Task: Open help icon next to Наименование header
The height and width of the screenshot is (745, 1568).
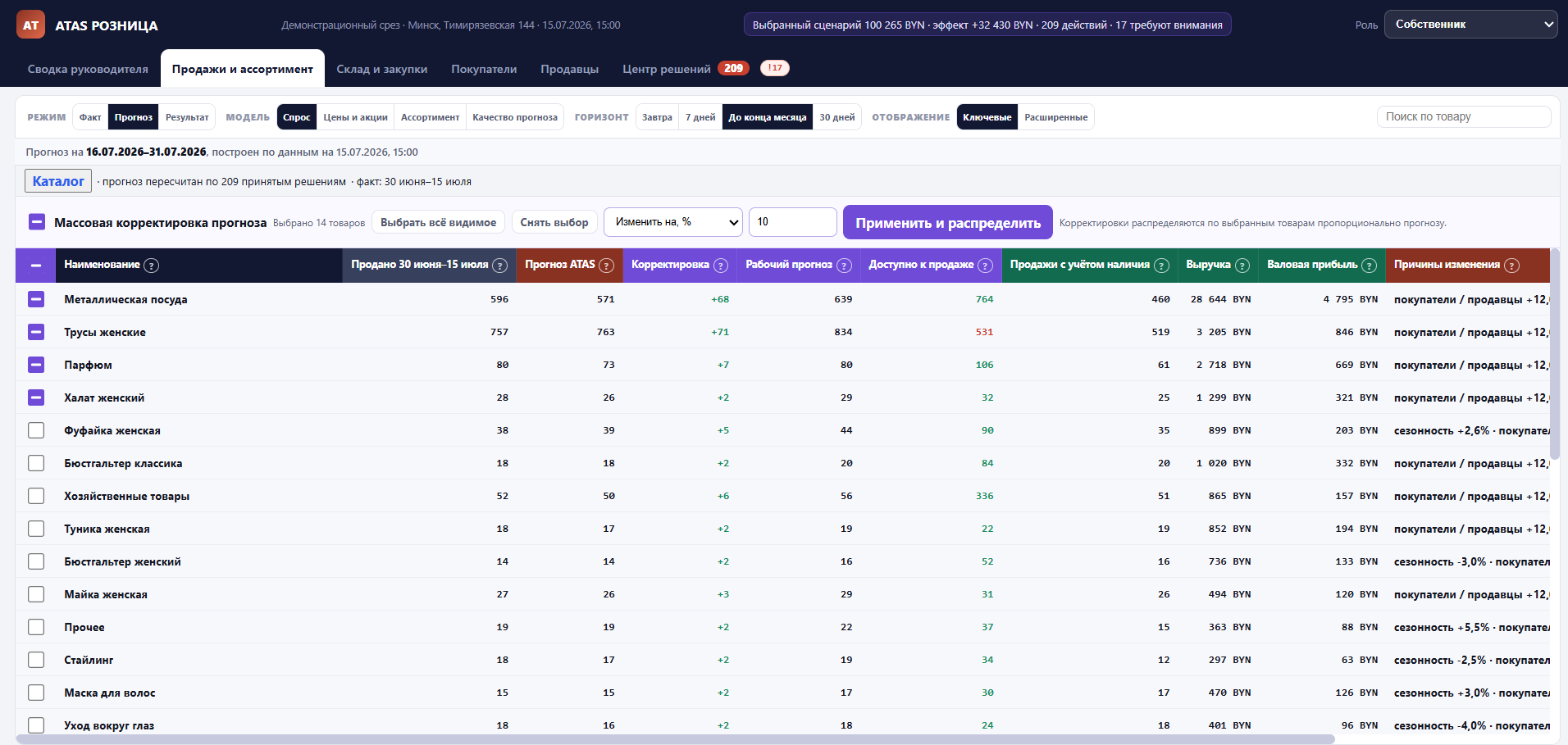Action: (152, 266)
